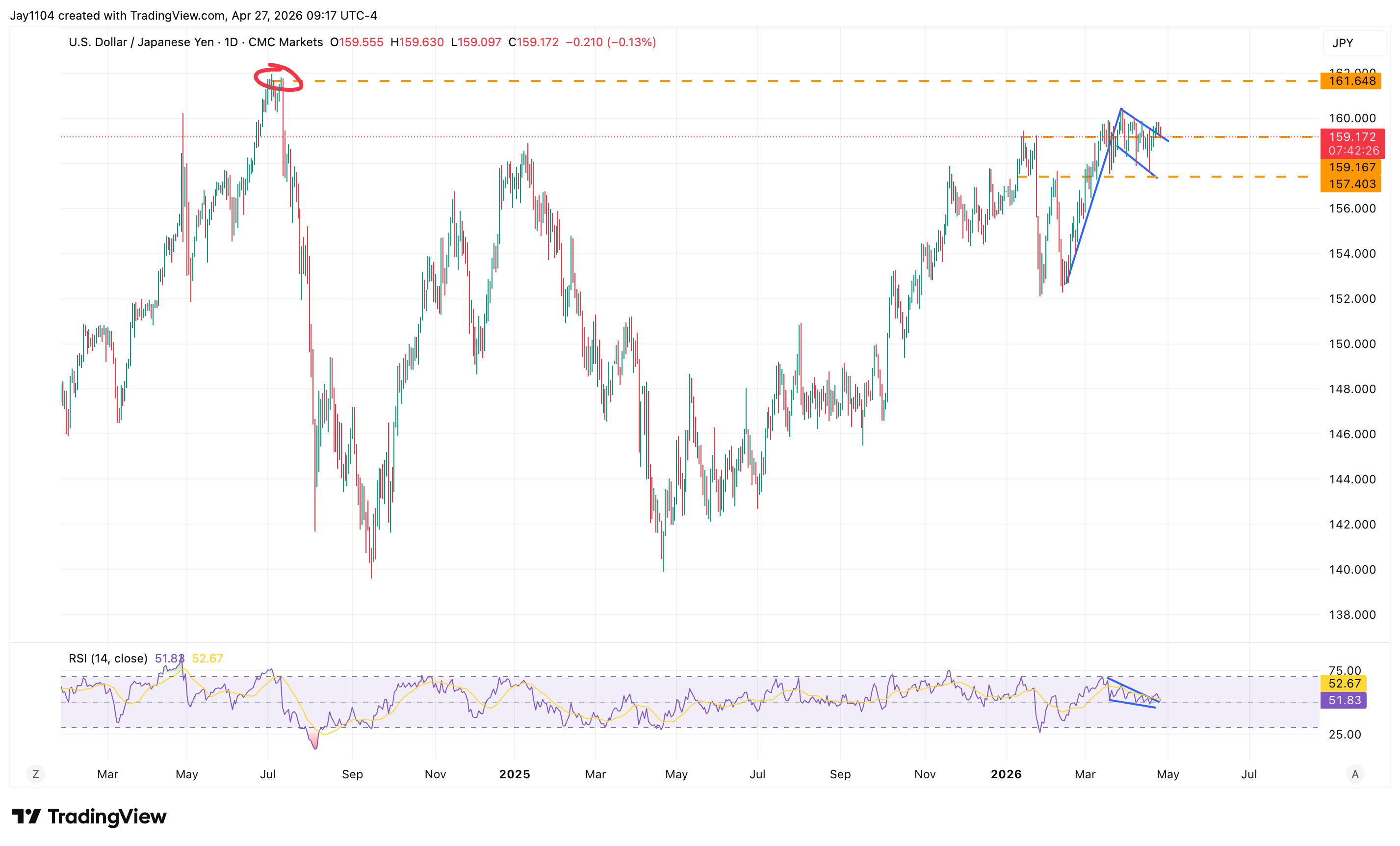Image resolution: width=1400 pixels, height=846 pixels.
Task: Click the 148.000 price axis label
Action: pyautogui.click(x=1352, y=389)
